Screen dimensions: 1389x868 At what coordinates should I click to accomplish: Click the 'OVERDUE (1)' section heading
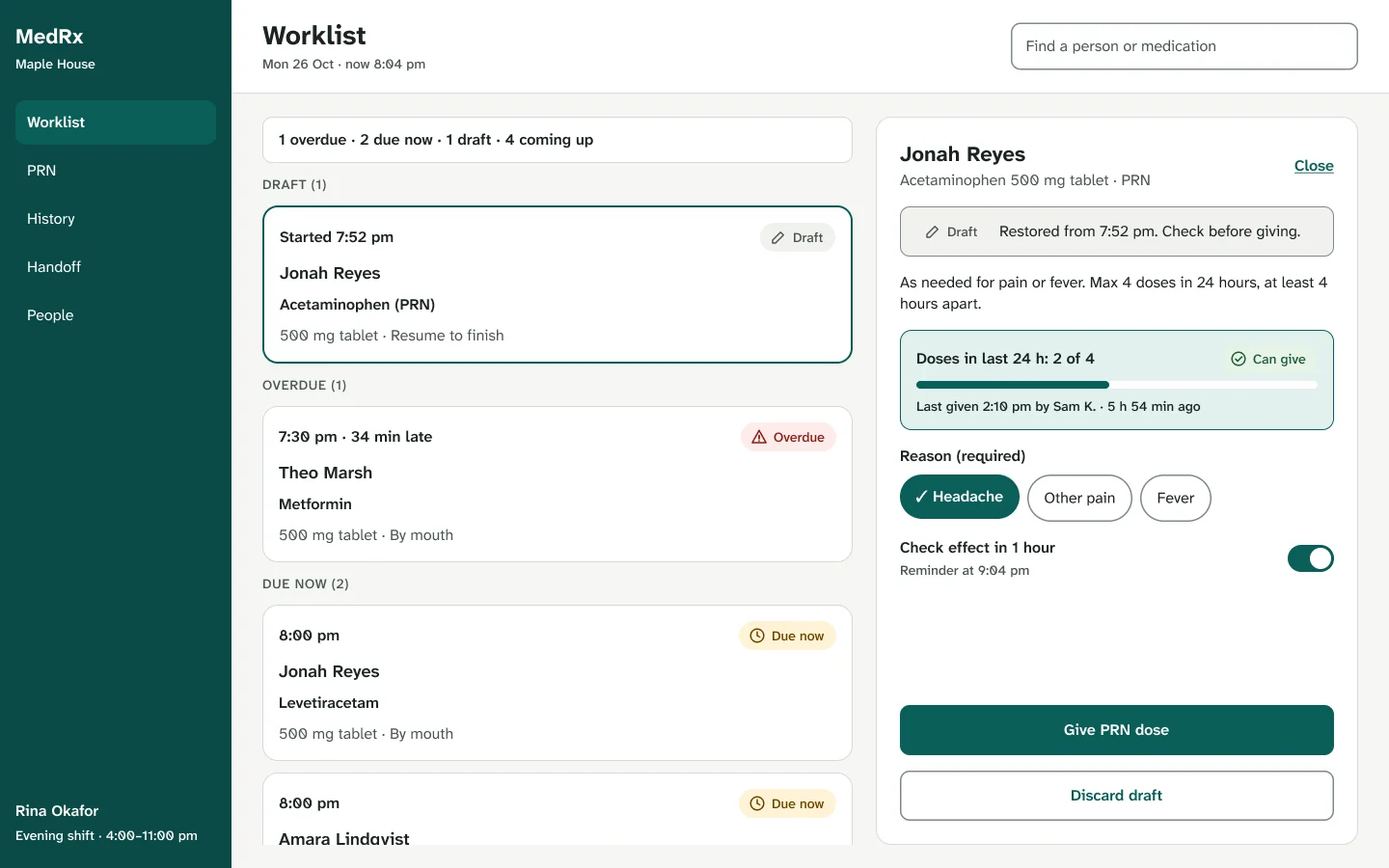(305, 386)
